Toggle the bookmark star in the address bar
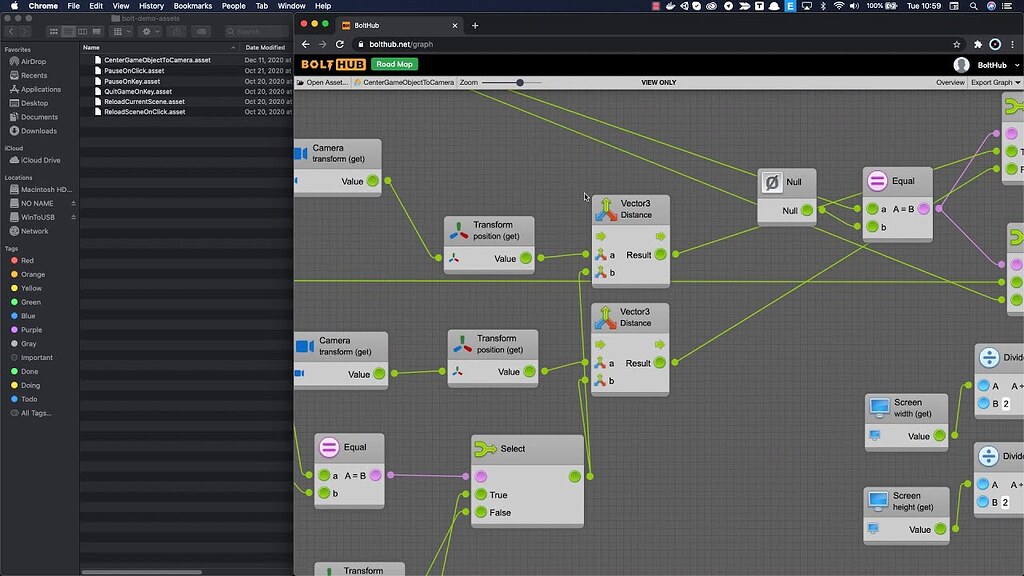The height and width of the screenshot is (576, 1024). [x=957, y=45]
